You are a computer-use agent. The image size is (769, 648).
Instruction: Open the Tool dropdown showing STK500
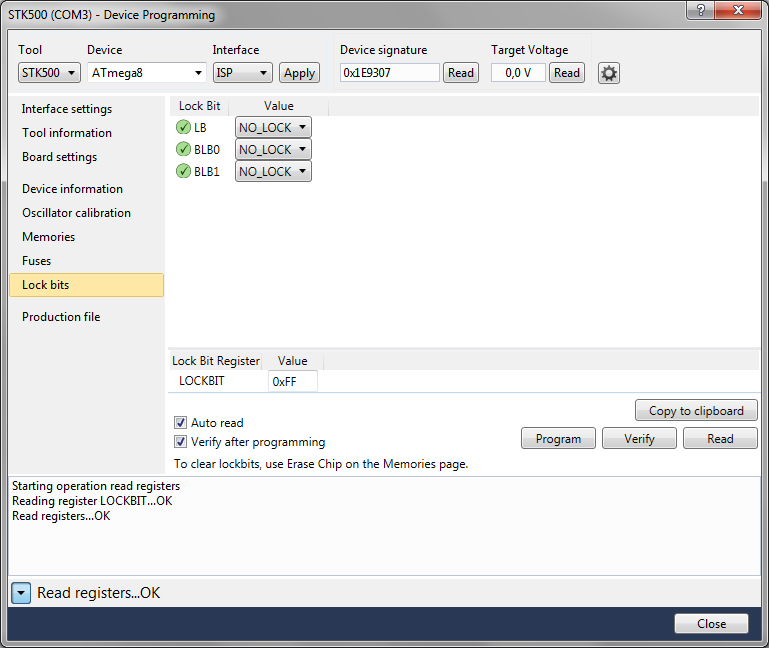pos(49,73)
